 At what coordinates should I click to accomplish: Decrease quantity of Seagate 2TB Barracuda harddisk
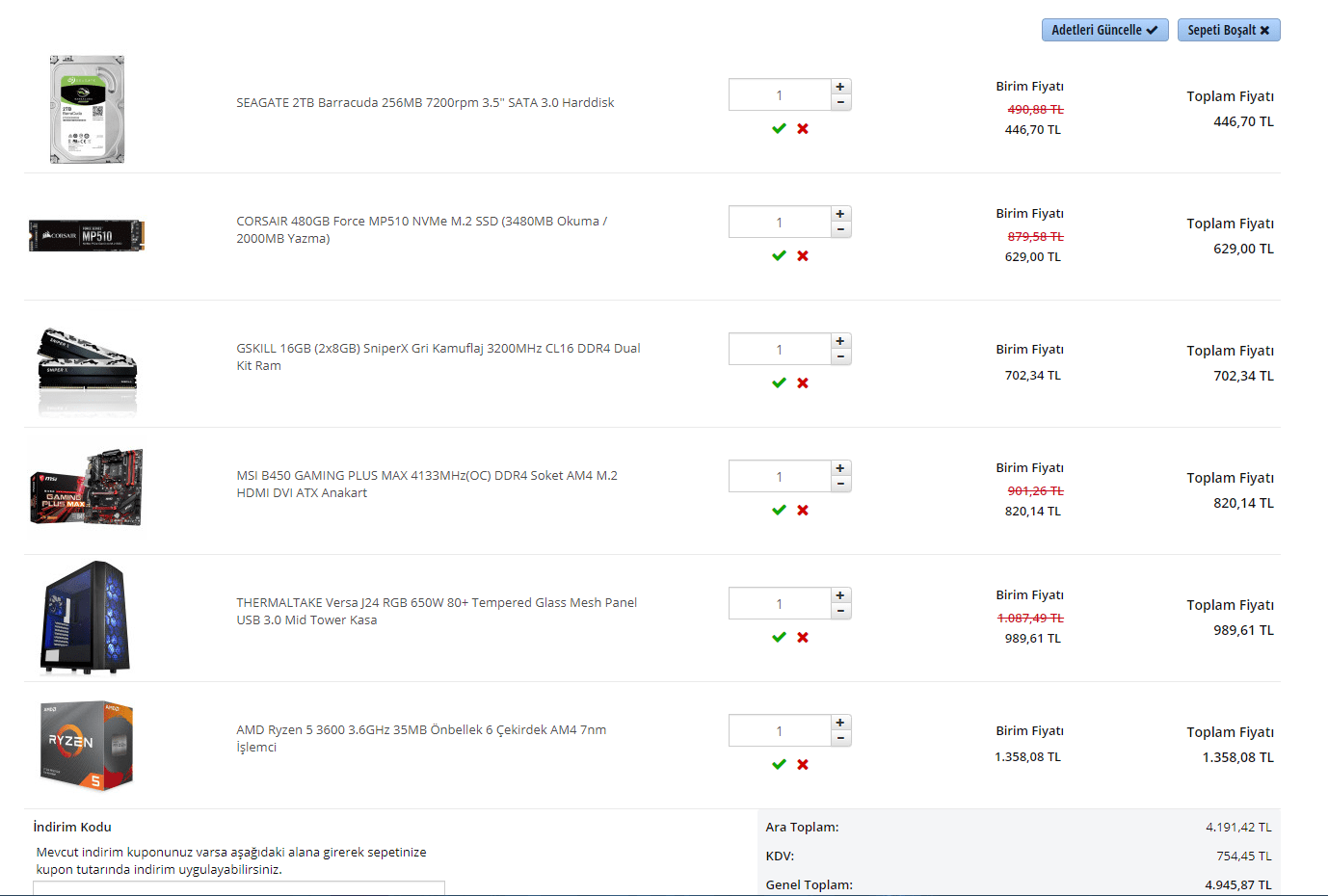[x=840, y=102]
